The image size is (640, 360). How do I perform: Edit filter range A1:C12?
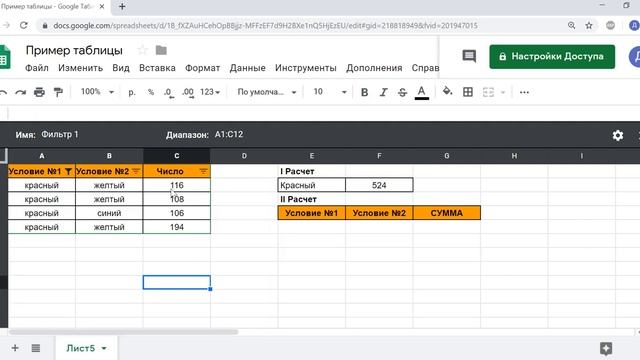click(229, 134)
